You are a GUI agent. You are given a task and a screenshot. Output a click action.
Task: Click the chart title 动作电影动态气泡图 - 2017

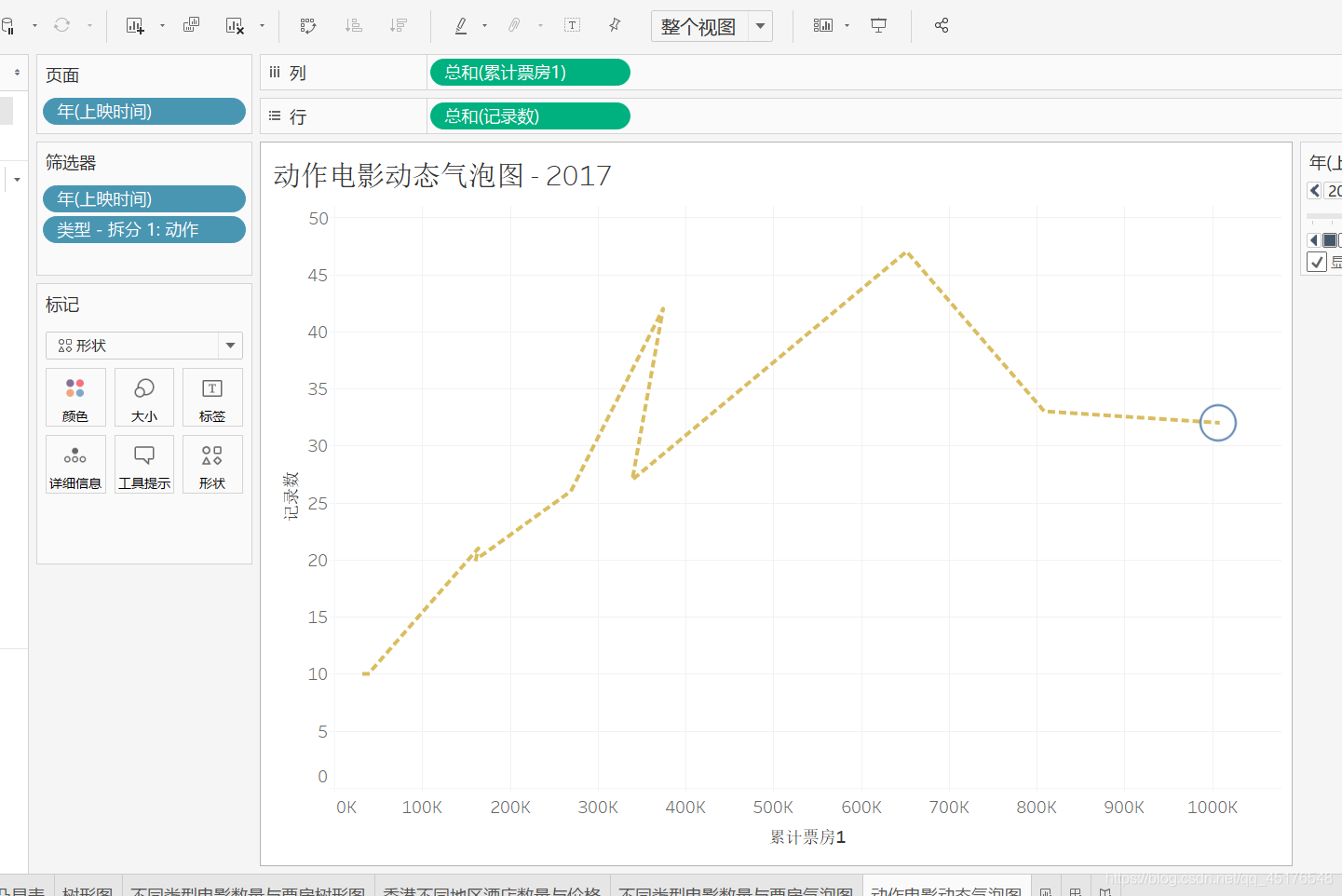tap(442, 175)
